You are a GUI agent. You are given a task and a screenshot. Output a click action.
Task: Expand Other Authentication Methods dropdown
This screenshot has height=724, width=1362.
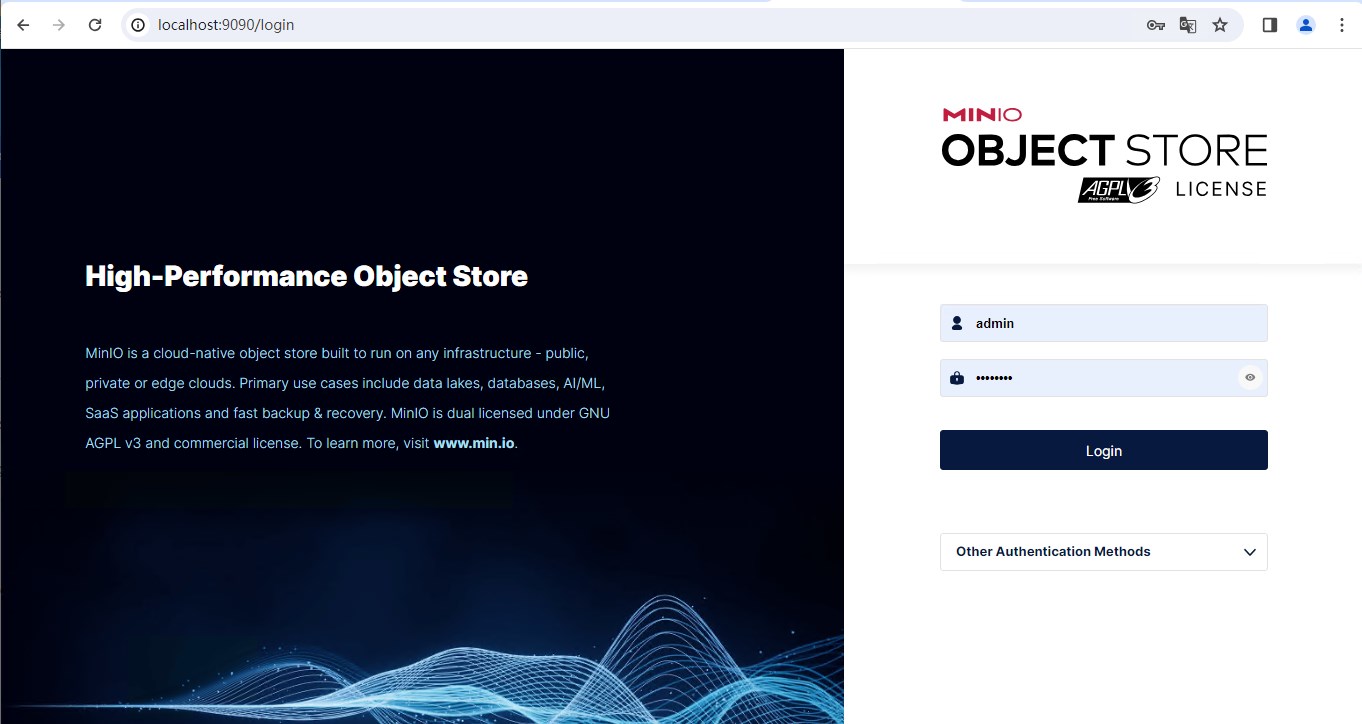coord(1104,552)
